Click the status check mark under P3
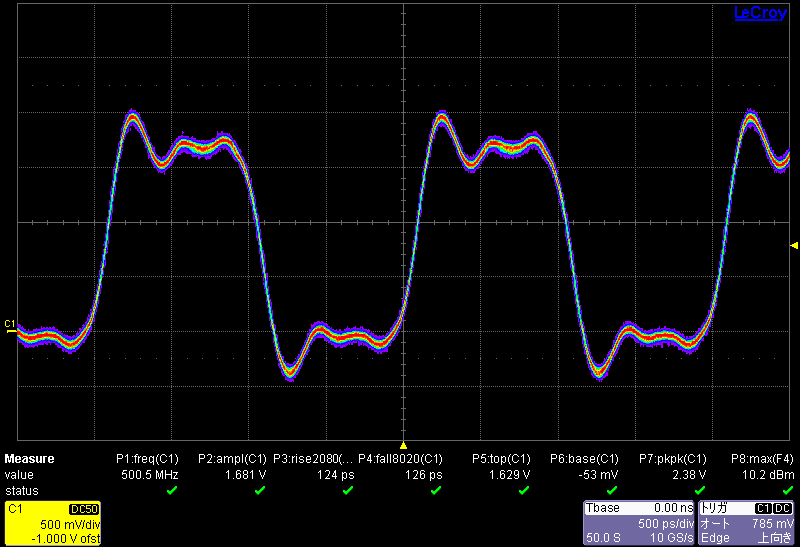Image resolution: width=800 pixels, height=547 pixels. coord(347,490)
